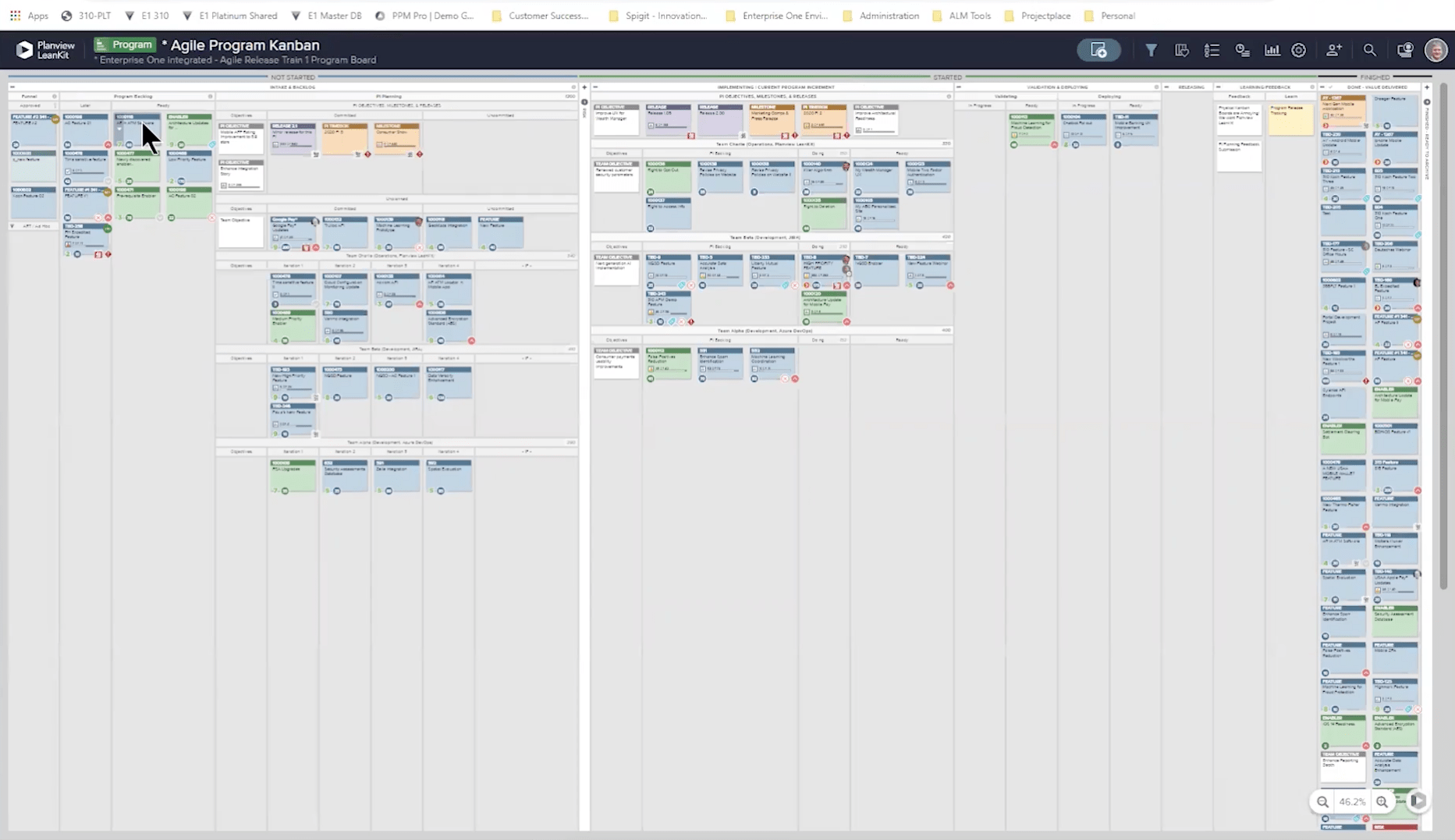1455x840 pixels.
Task: Open the PPM Pro Demo bookmark
Action: [x=425, y=16]
